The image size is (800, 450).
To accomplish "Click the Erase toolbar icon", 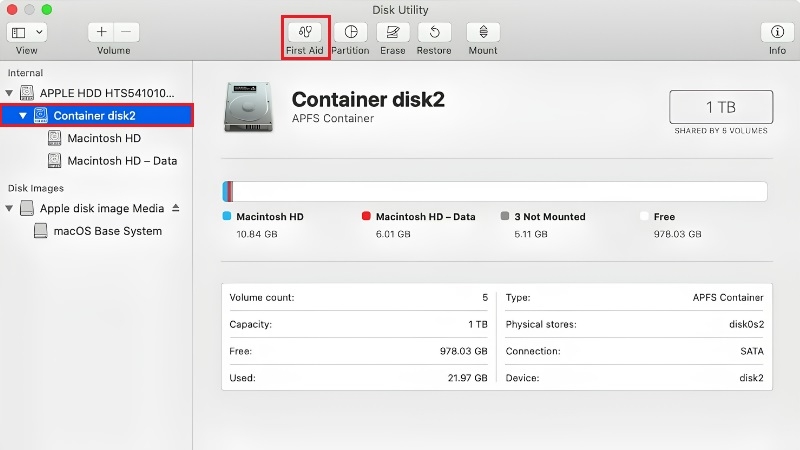I will coord(392,32).
